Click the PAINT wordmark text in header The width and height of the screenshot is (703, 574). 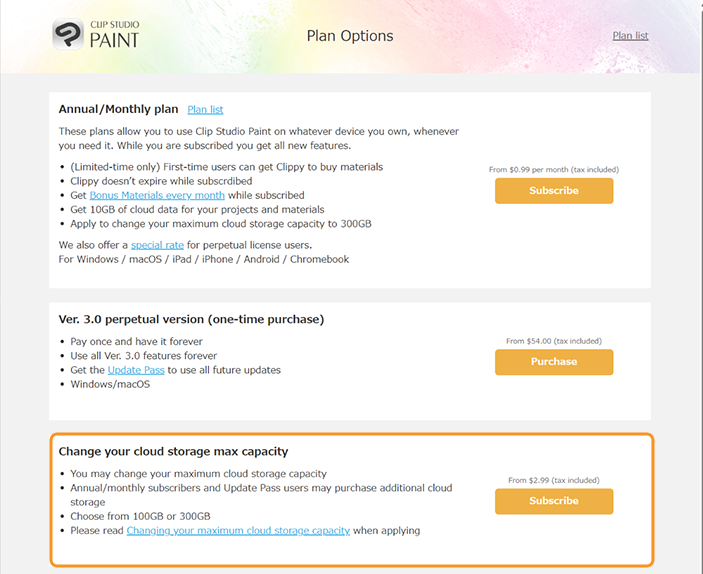click(115, 40)
